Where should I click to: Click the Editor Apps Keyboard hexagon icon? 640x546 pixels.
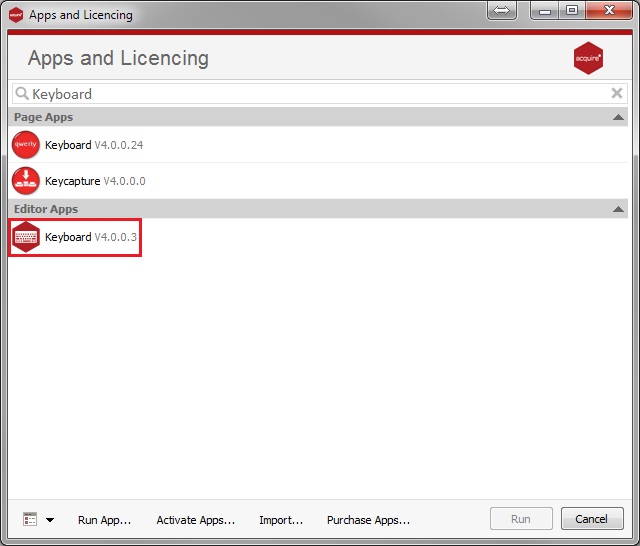(x=26, y=237)
